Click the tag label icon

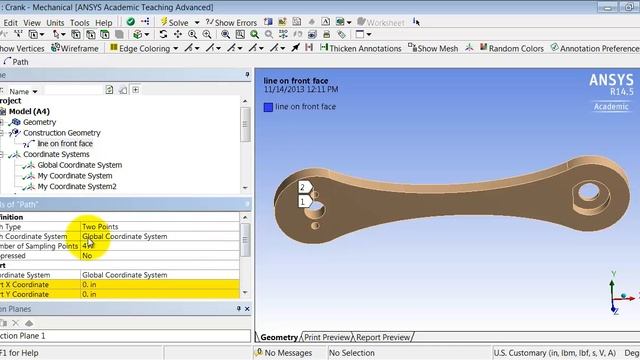pyautogui.click(x=341, y=35)
